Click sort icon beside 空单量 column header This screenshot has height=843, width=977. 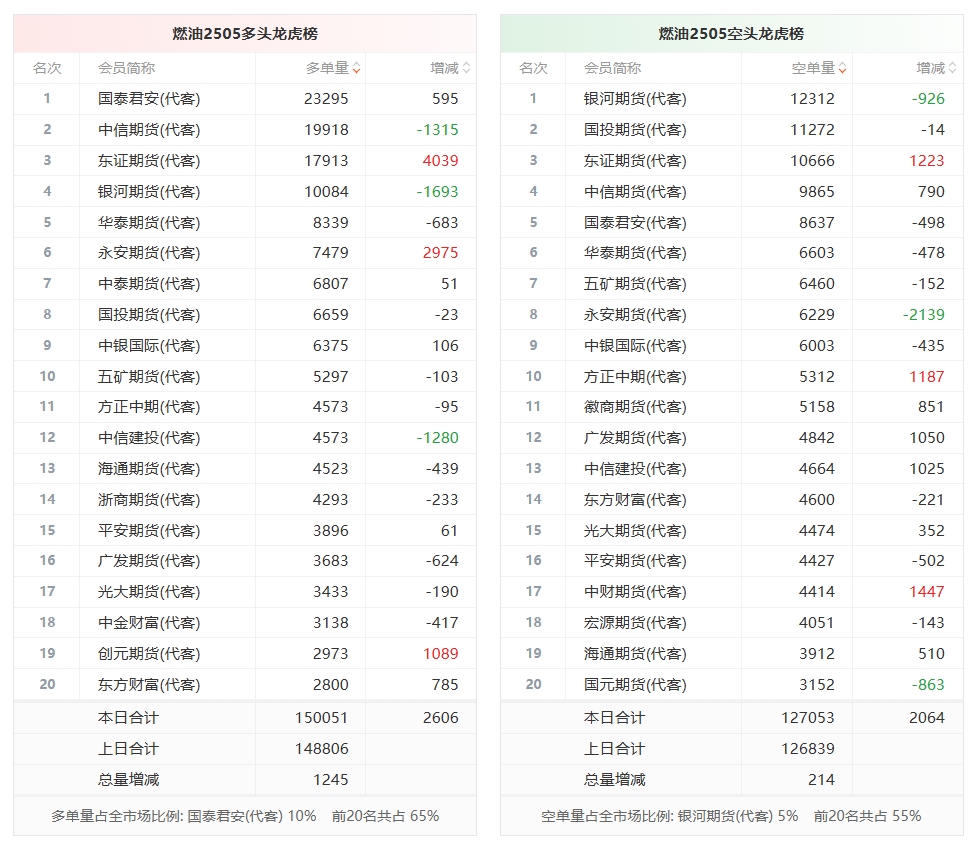click(x=843, y=69)
